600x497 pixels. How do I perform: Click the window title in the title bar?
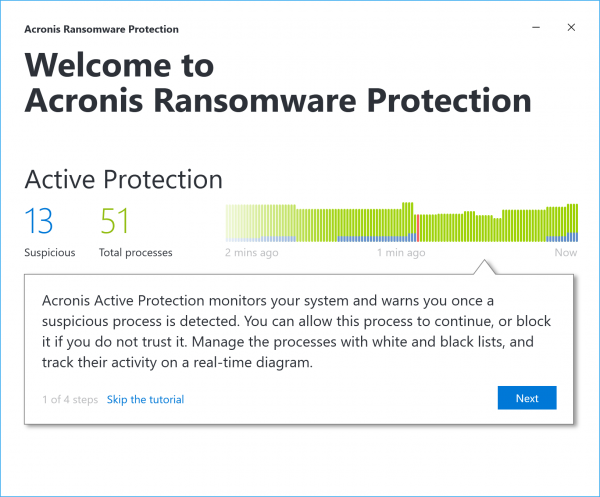pyautogui.click(x=101, y=29)
